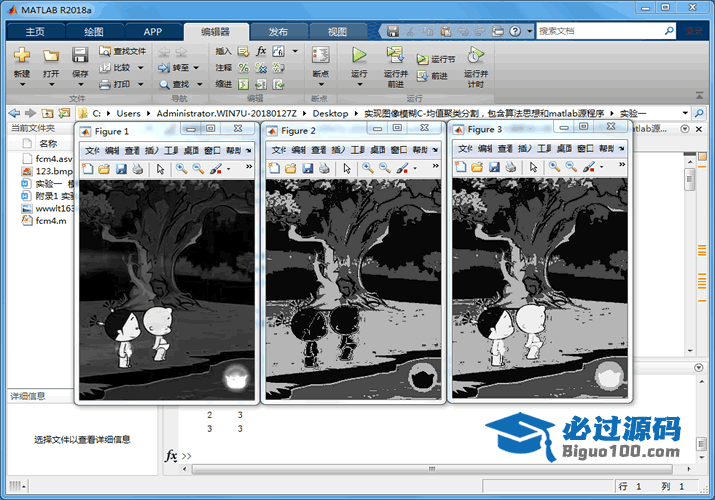Click the command window horizontal scrollbar

point(432,469)
